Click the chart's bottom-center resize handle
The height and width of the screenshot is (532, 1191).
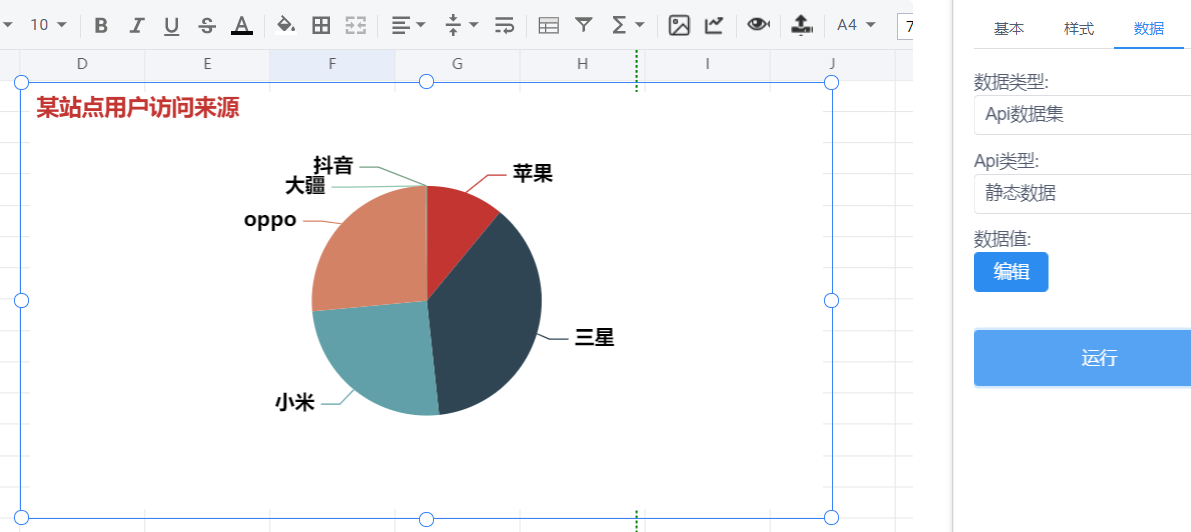(x=426, y=519)
